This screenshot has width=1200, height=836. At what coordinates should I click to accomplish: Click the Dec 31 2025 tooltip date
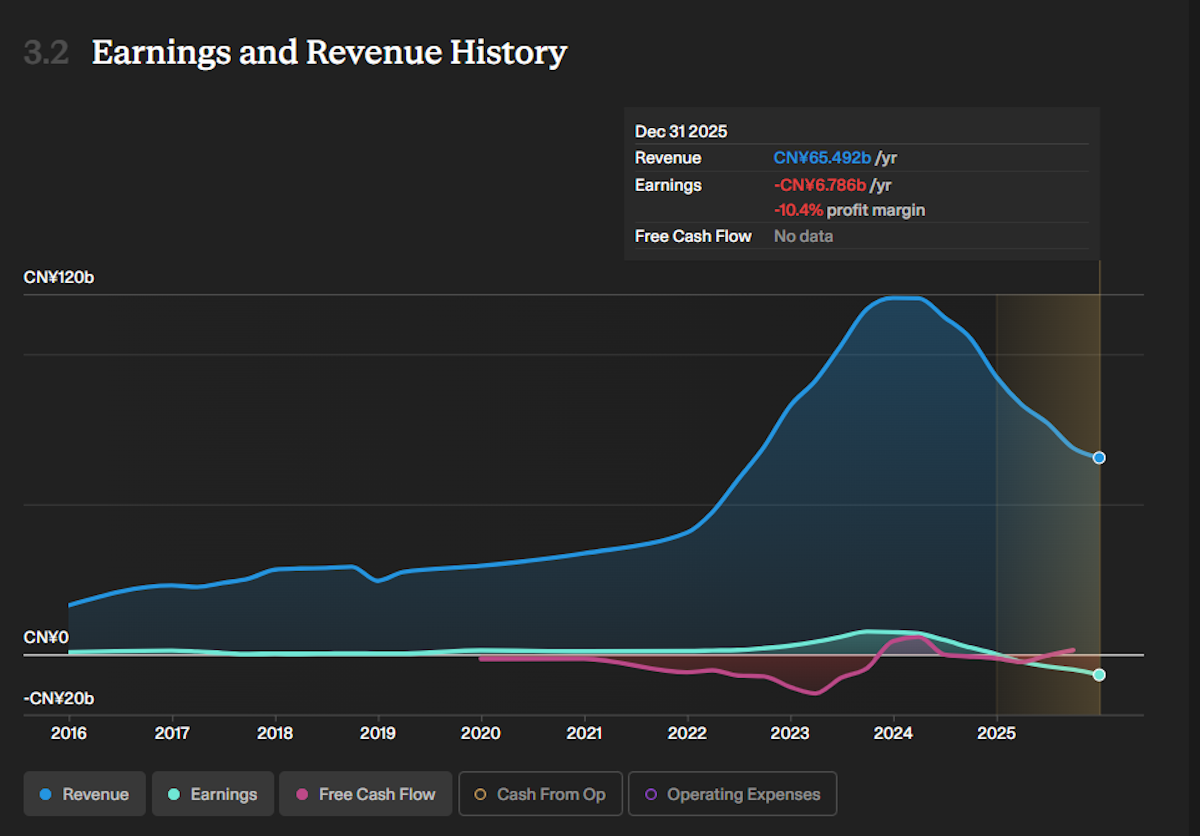[681, 131]
